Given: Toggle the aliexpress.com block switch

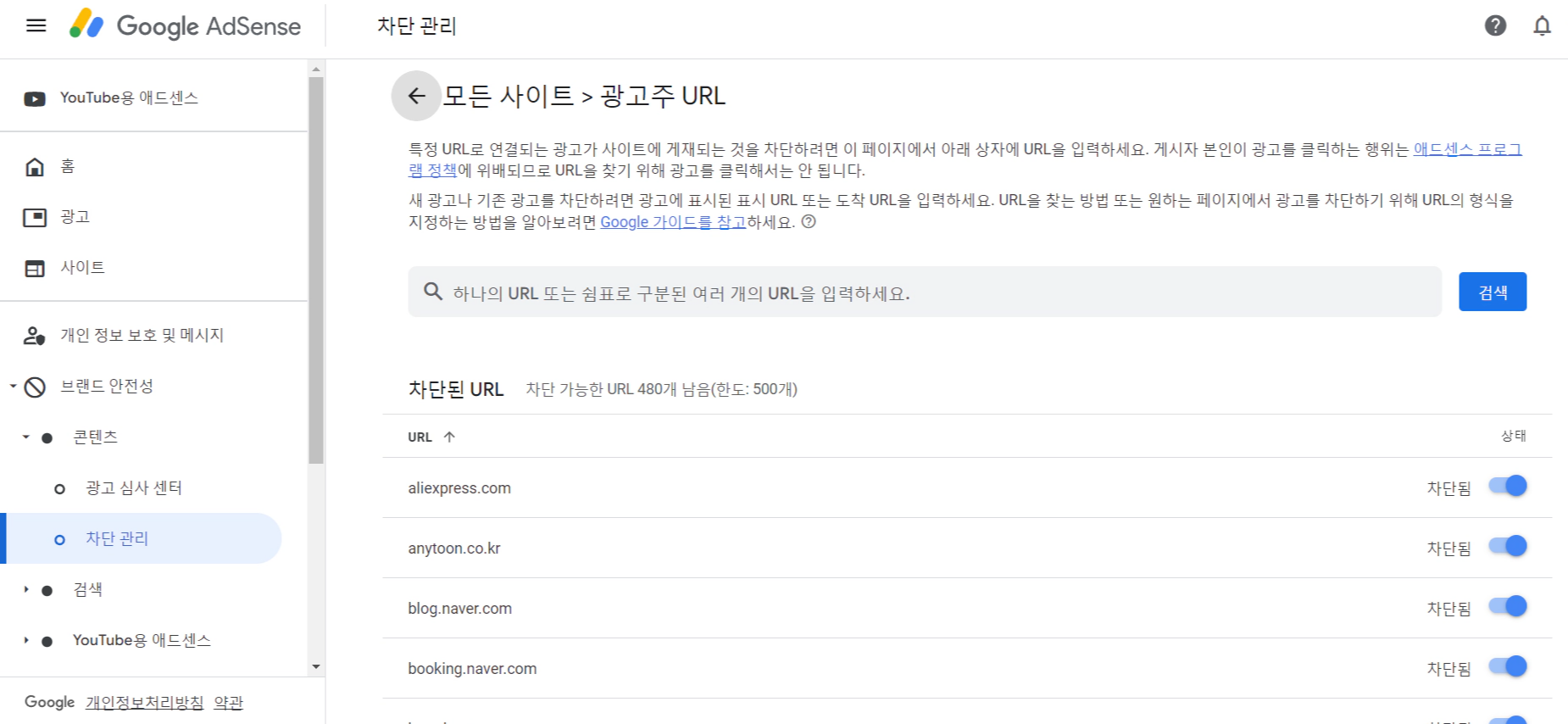Looking at the screenshot, I should click(1508, 486).
